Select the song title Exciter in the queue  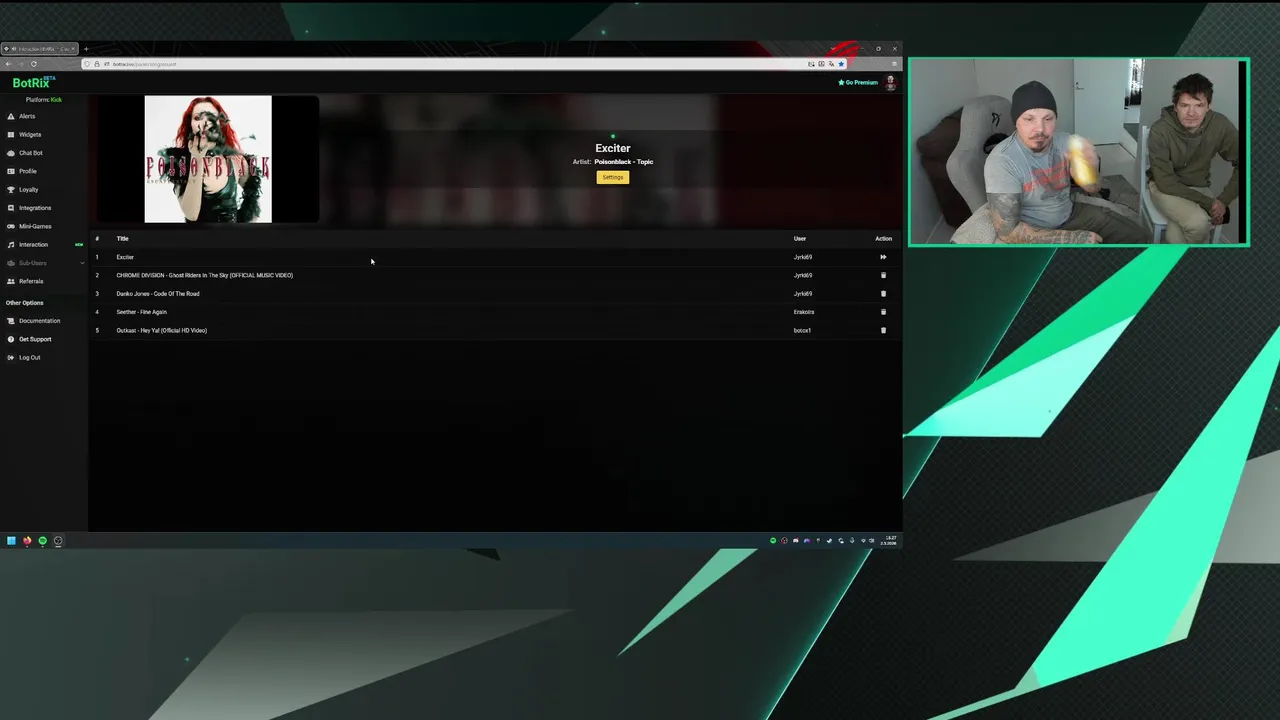[125, 257]
